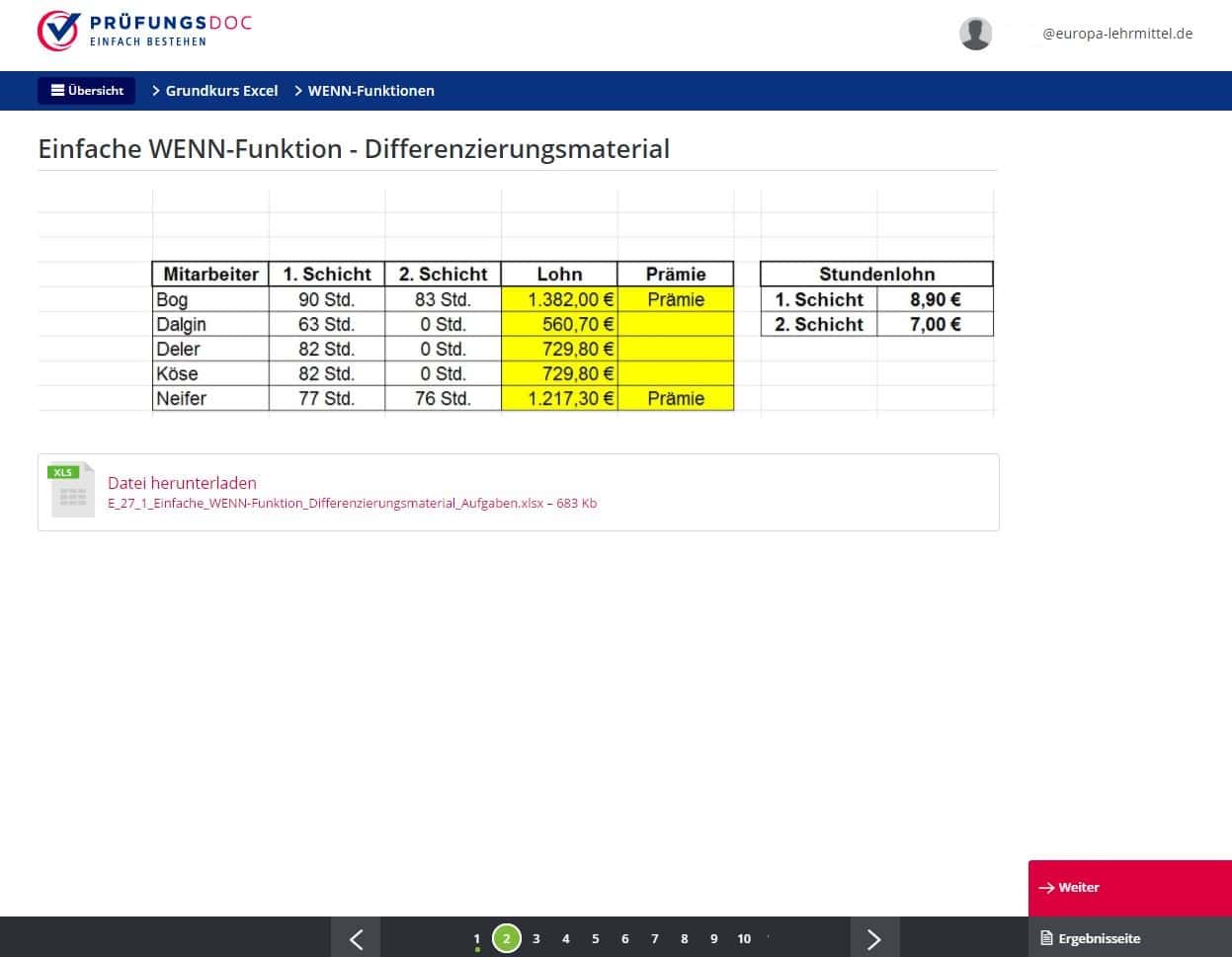Jump to page 7
This screenshot has width=1232, height=957.
pyautogui.click(x=655, y=938)
